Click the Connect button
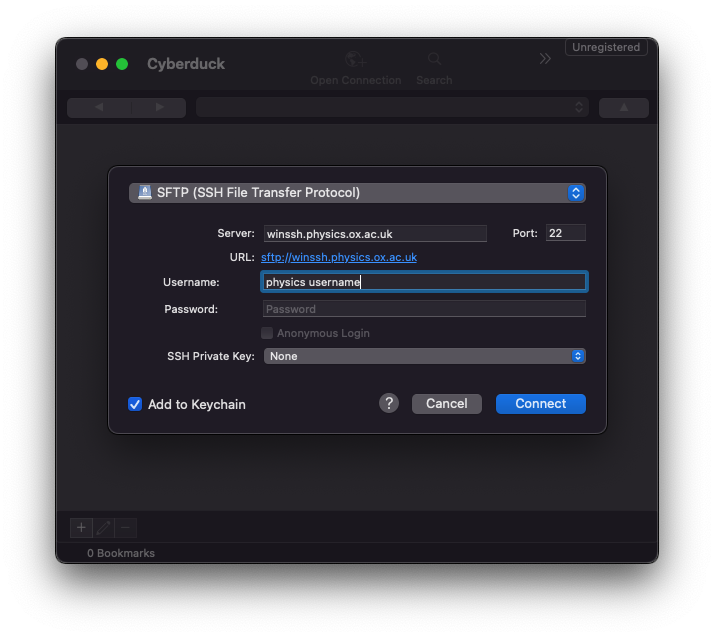 pos(541,404)
